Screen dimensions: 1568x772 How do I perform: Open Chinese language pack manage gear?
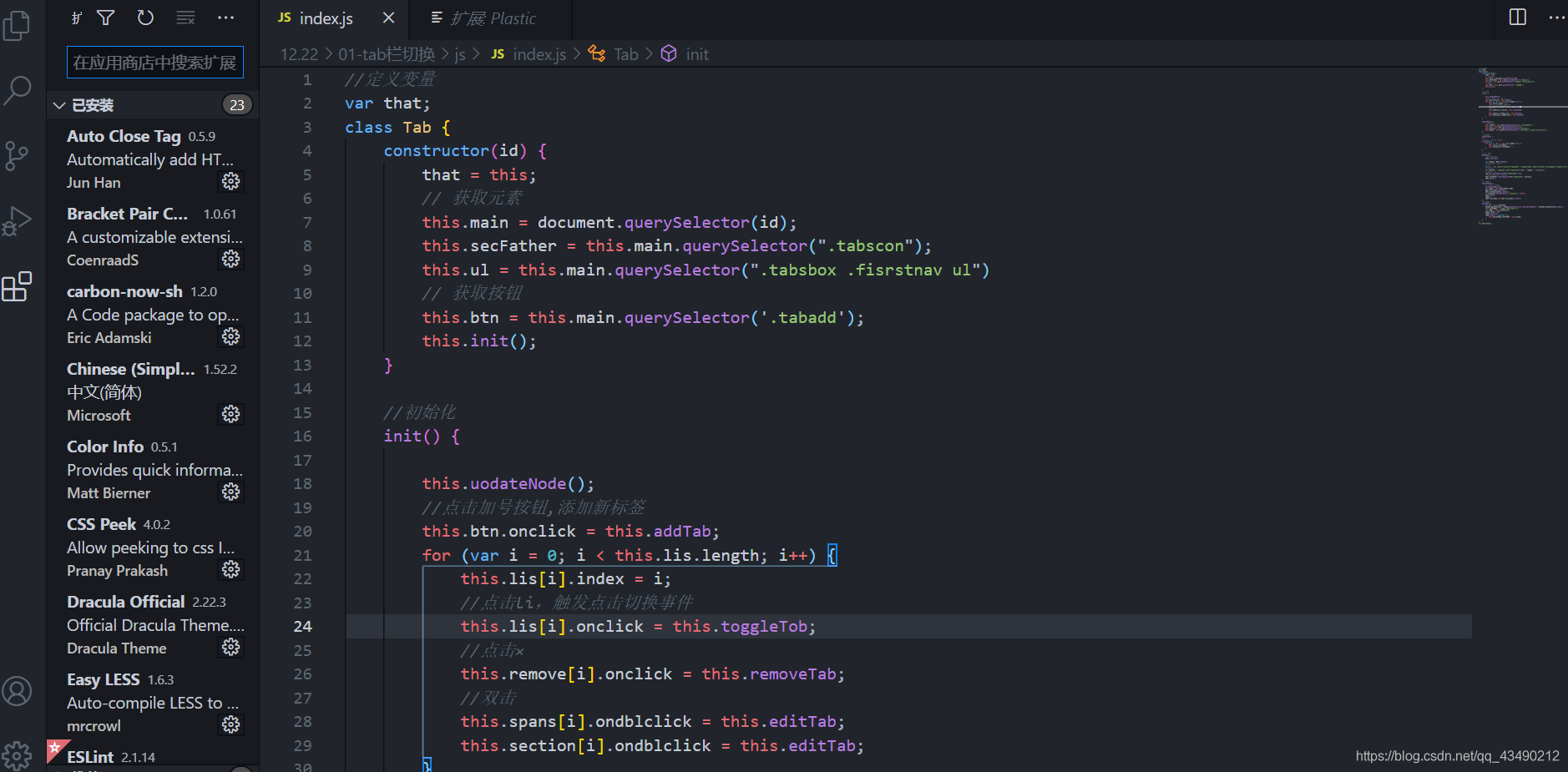tap(231, 414)
